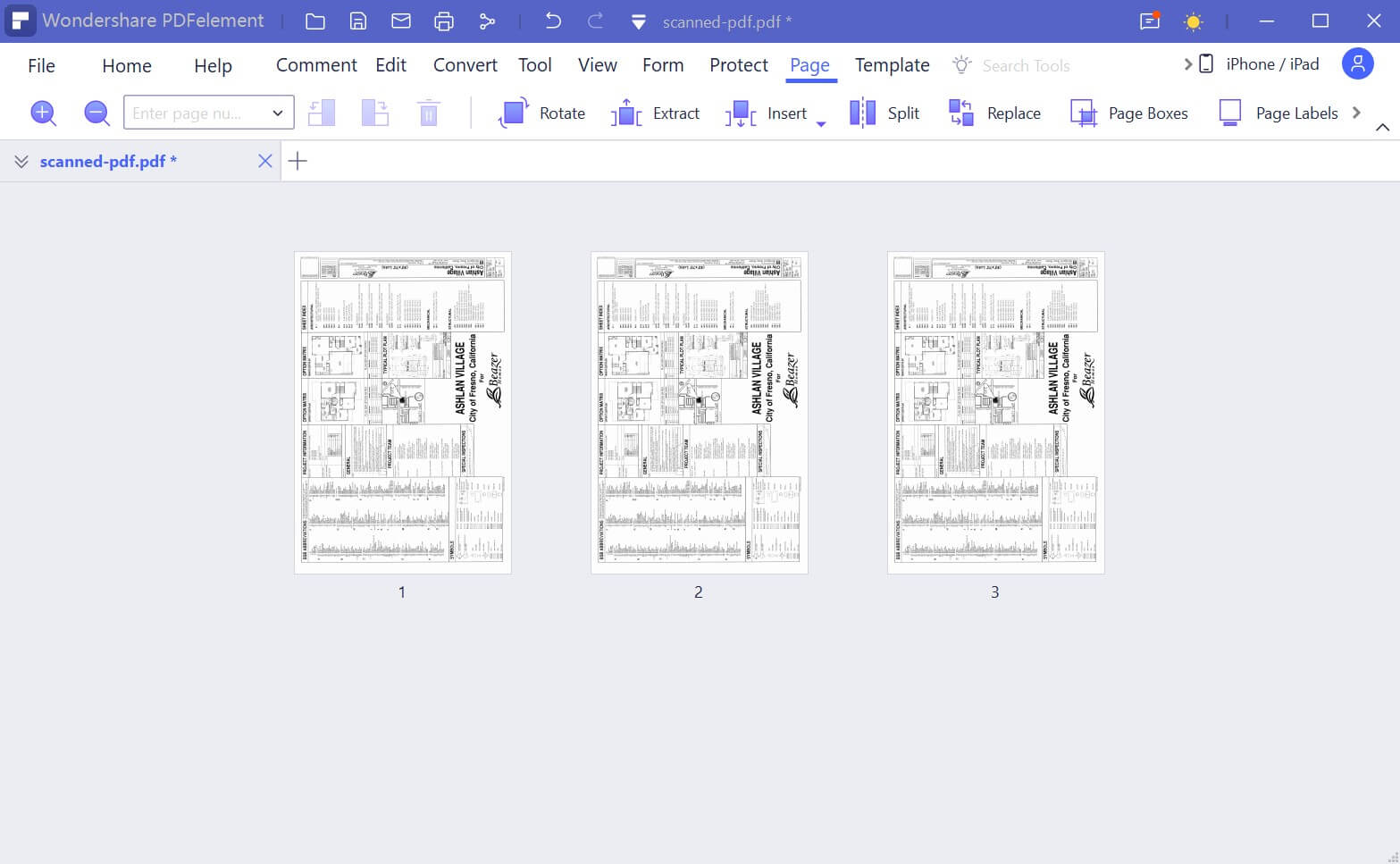Collapse the Page ribbon panel chevron

[x=1384, y=128]
